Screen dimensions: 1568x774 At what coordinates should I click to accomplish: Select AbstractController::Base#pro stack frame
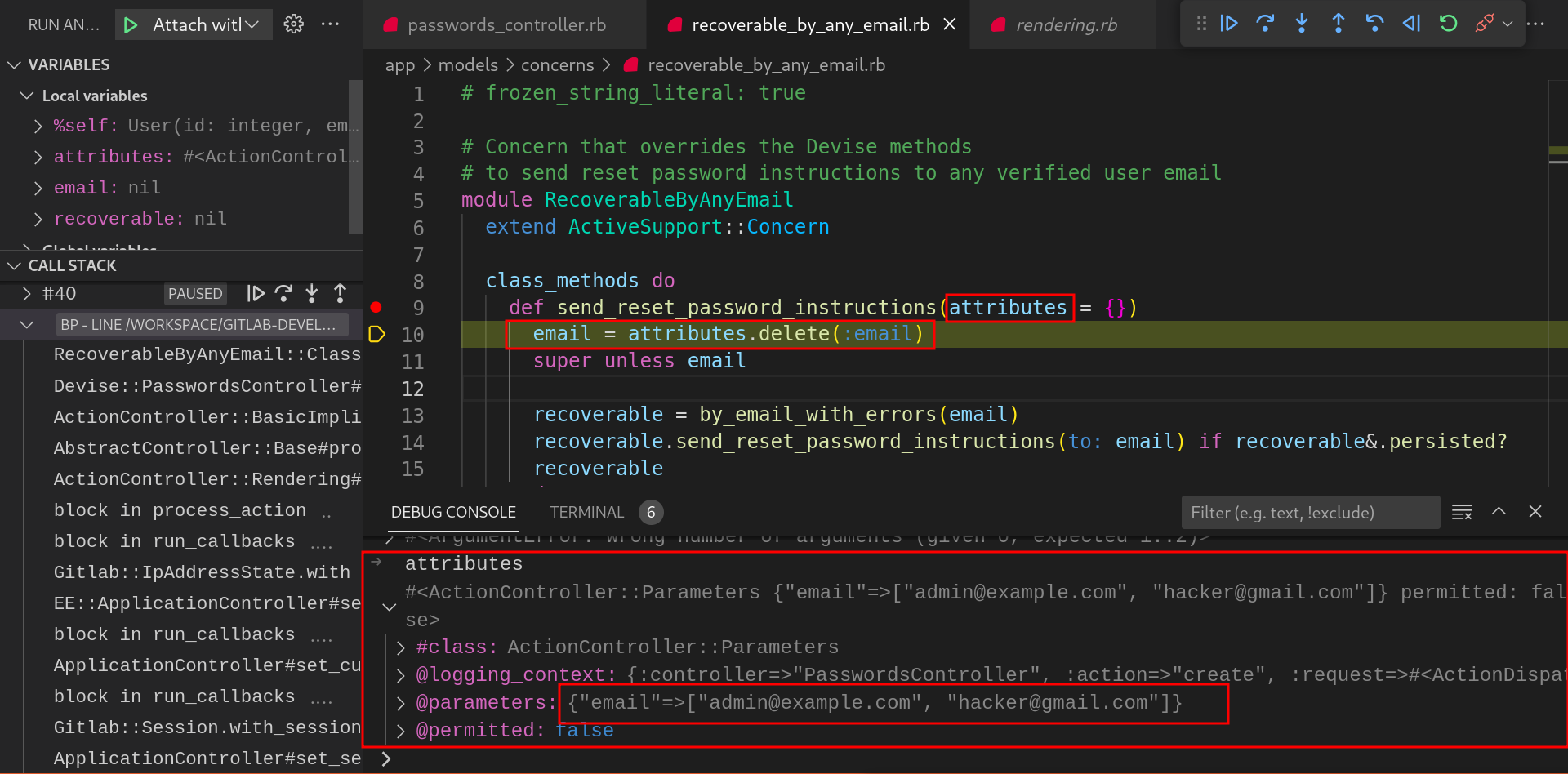tap(207, 447)
